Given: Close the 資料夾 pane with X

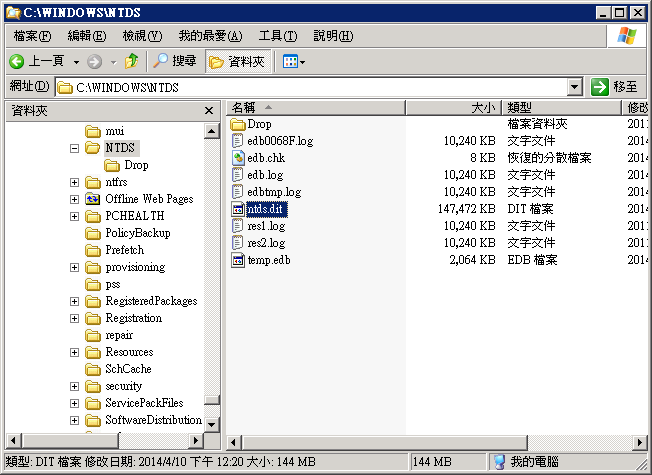Looking at the screenshot, I should coord(209,111).
